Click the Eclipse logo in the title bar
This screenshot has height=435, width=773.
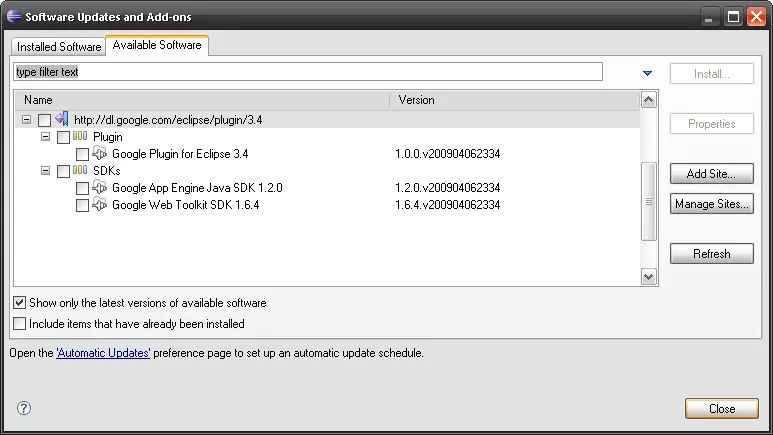click(x=14, y=16)
